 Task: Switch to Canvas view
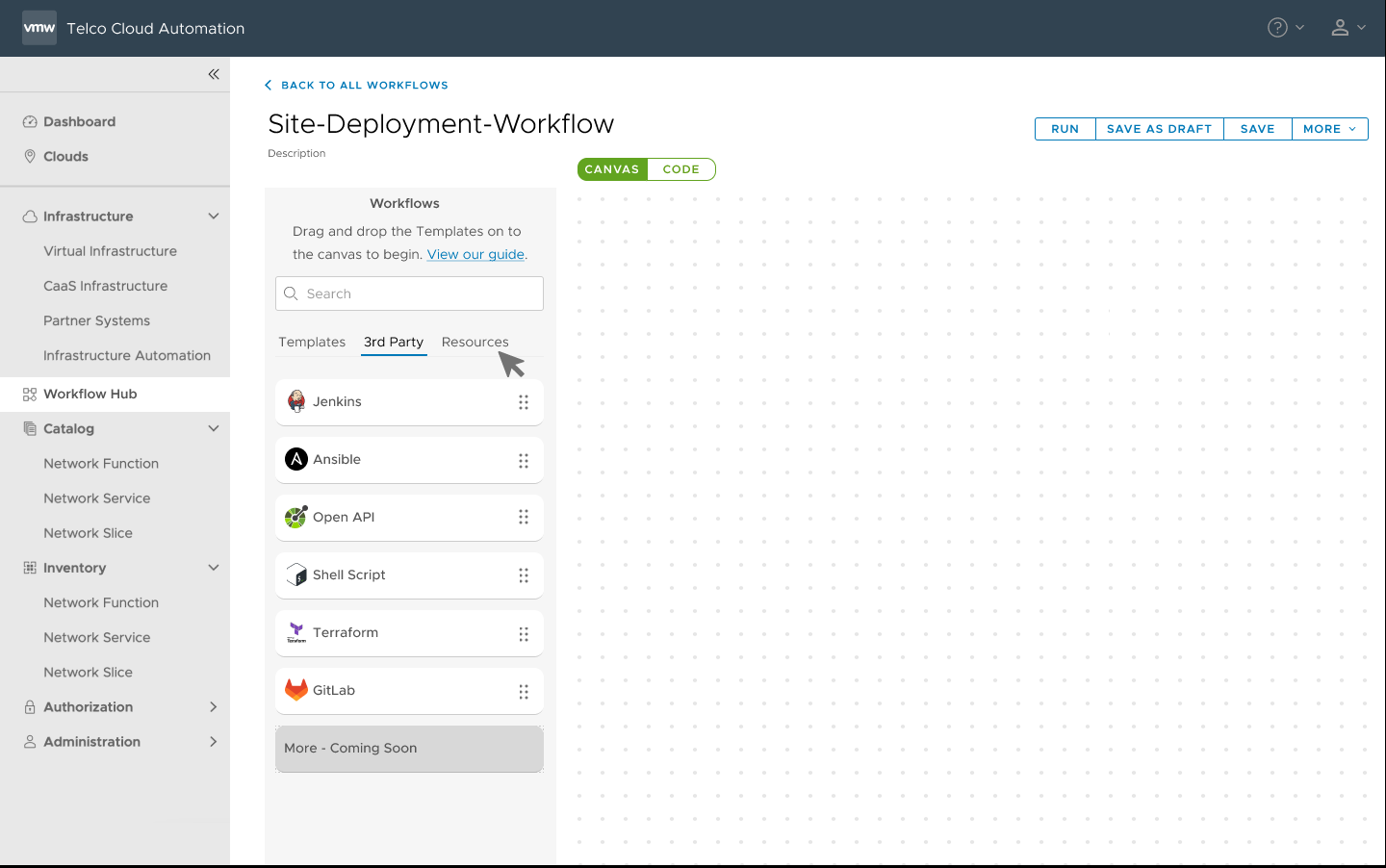pyautogui.click(x=612, y=169)
